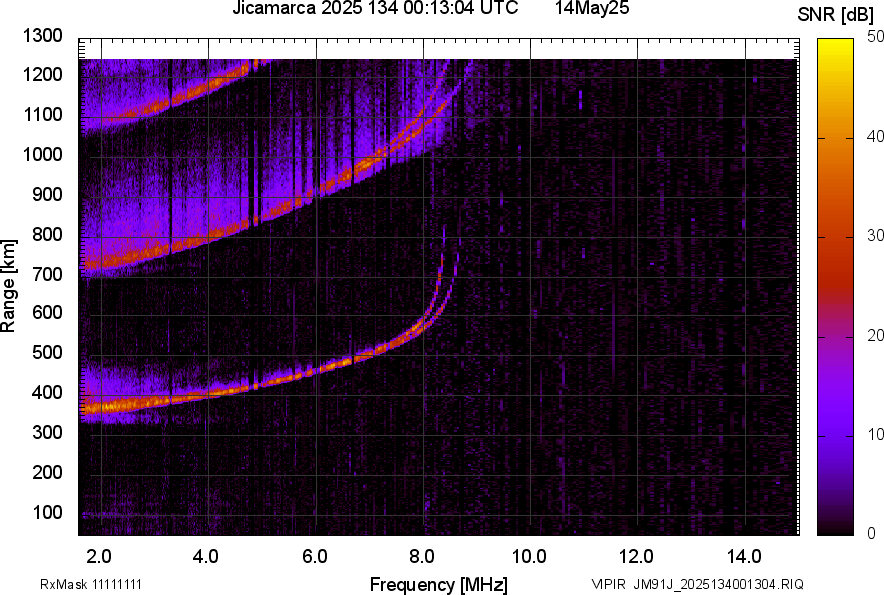Click the date label '14May25'
Image resolution: width=884 pixels, height=595 pixels.
pos(592,8)
